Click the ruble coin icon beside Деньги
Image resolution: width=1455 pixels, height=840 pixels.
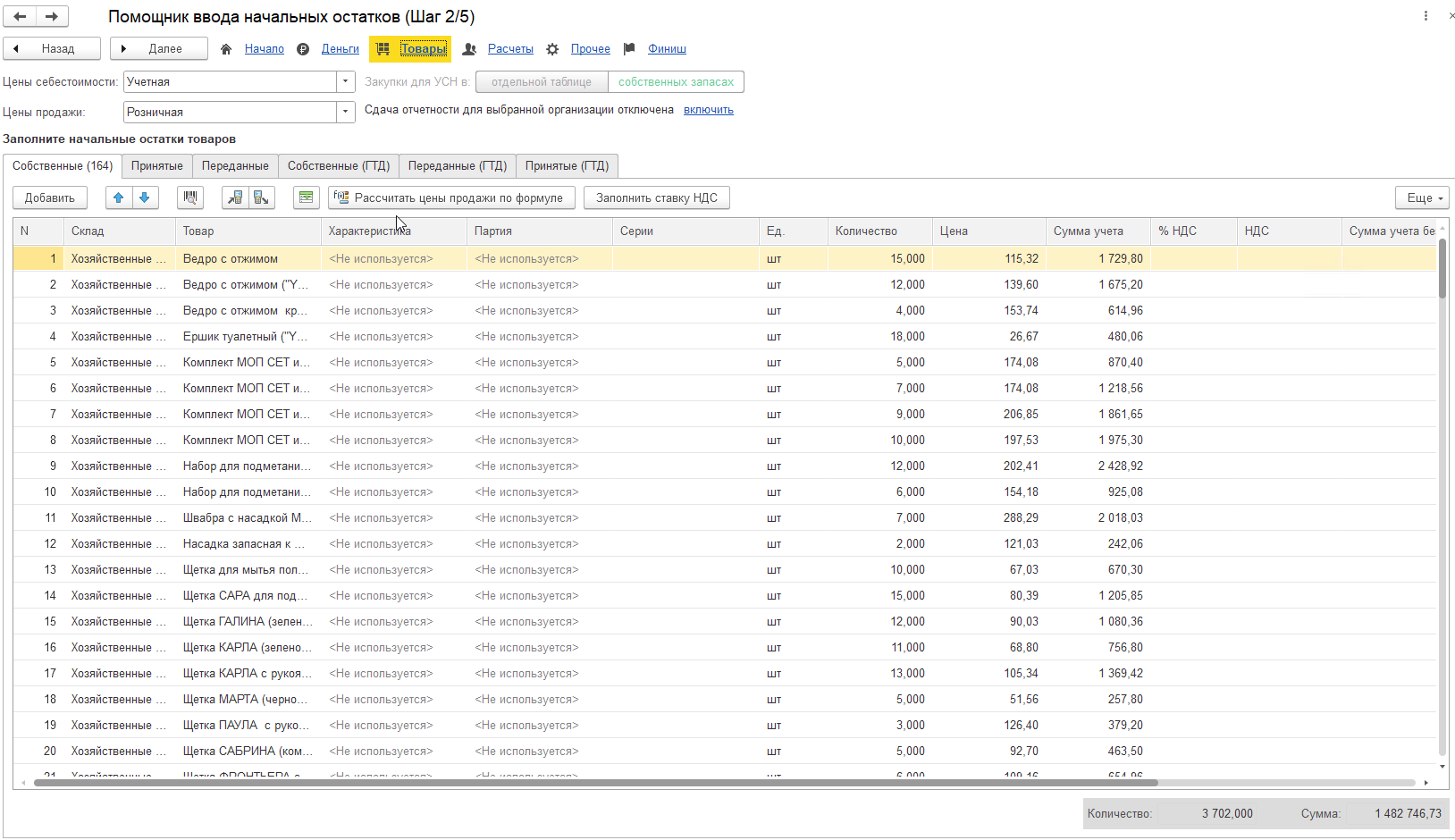pos(303,49)
